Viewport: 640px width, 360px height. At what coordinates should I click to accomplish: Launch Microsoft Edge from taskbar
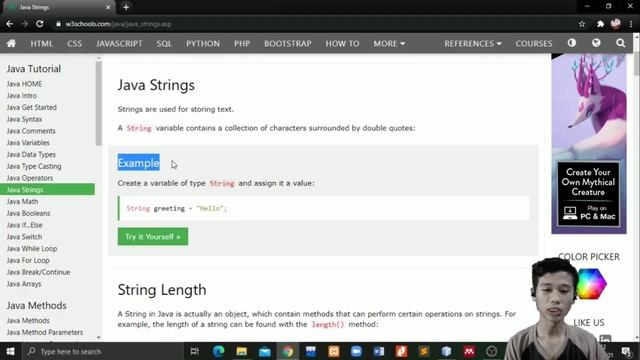pos(218,351)
